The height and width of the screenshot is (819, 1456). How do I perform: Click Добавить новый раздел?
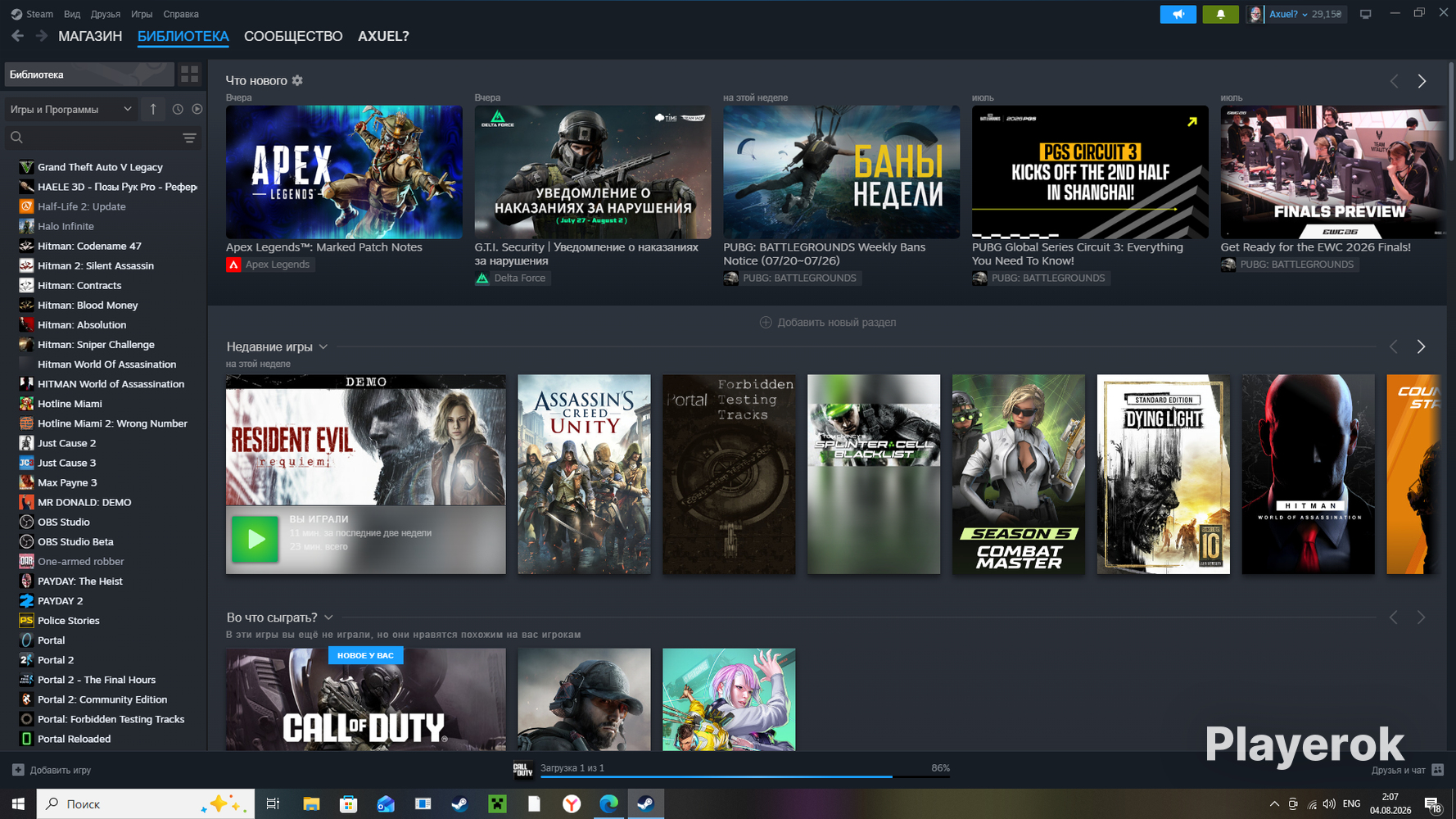click(828, 322)
